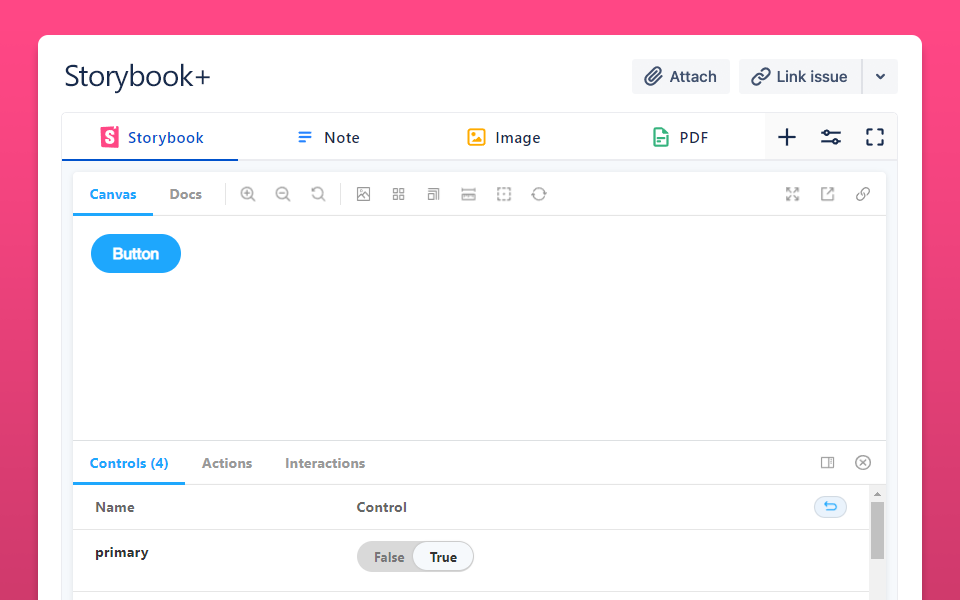
Task: Enable the measure tool icon
Action: click(468, 194)
